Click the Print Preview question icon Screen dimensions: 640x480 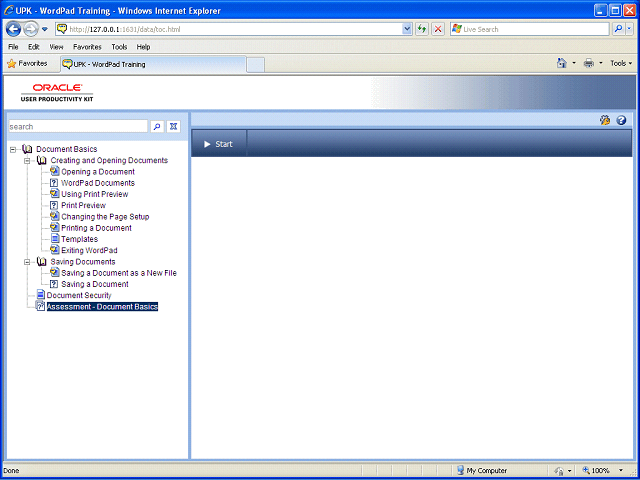pos(54,205)
